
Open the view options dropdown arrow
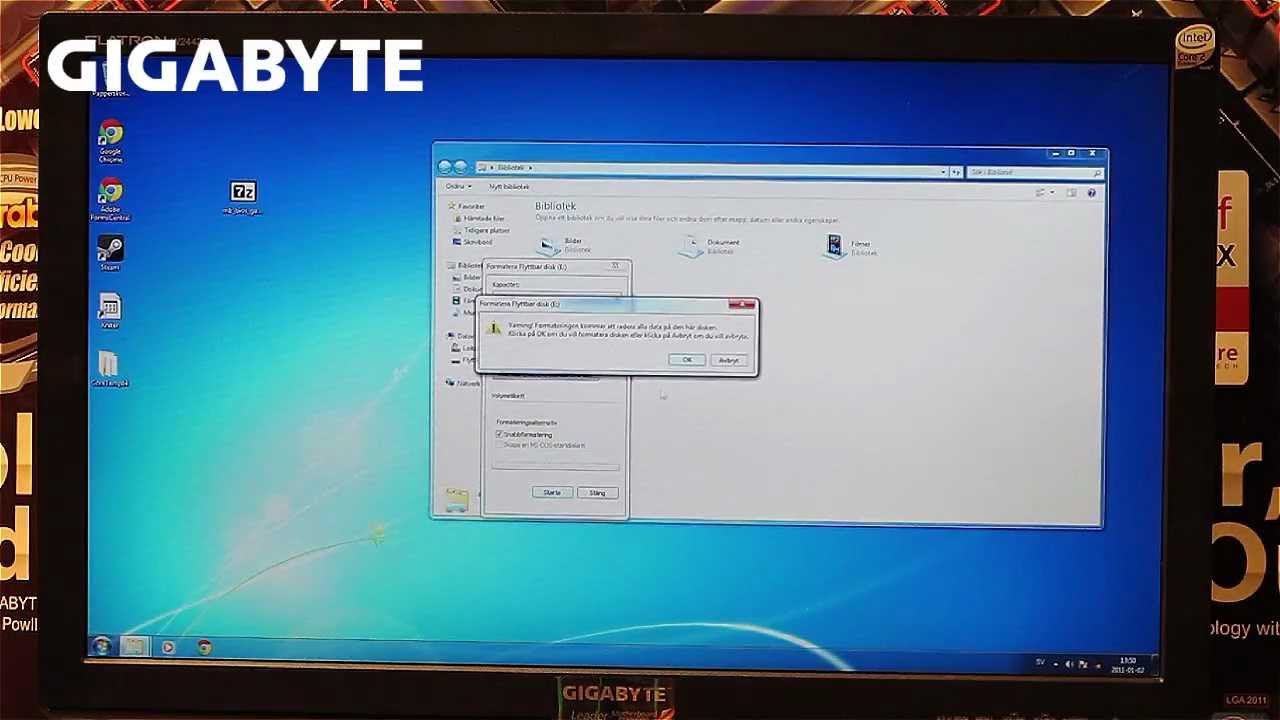point(1052,192)
